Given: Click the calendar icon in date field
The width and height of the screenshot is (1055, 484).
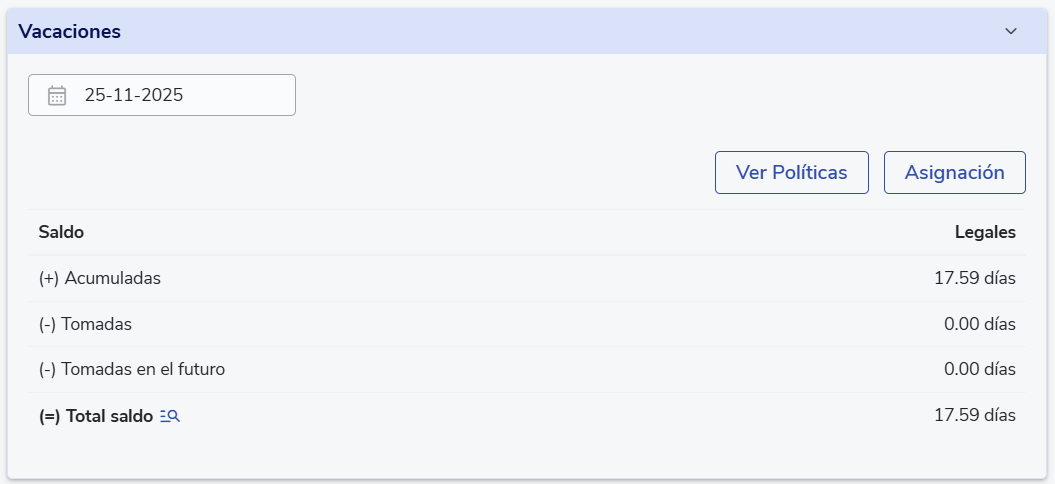Looking at the screenshot, I should point(57,96).
